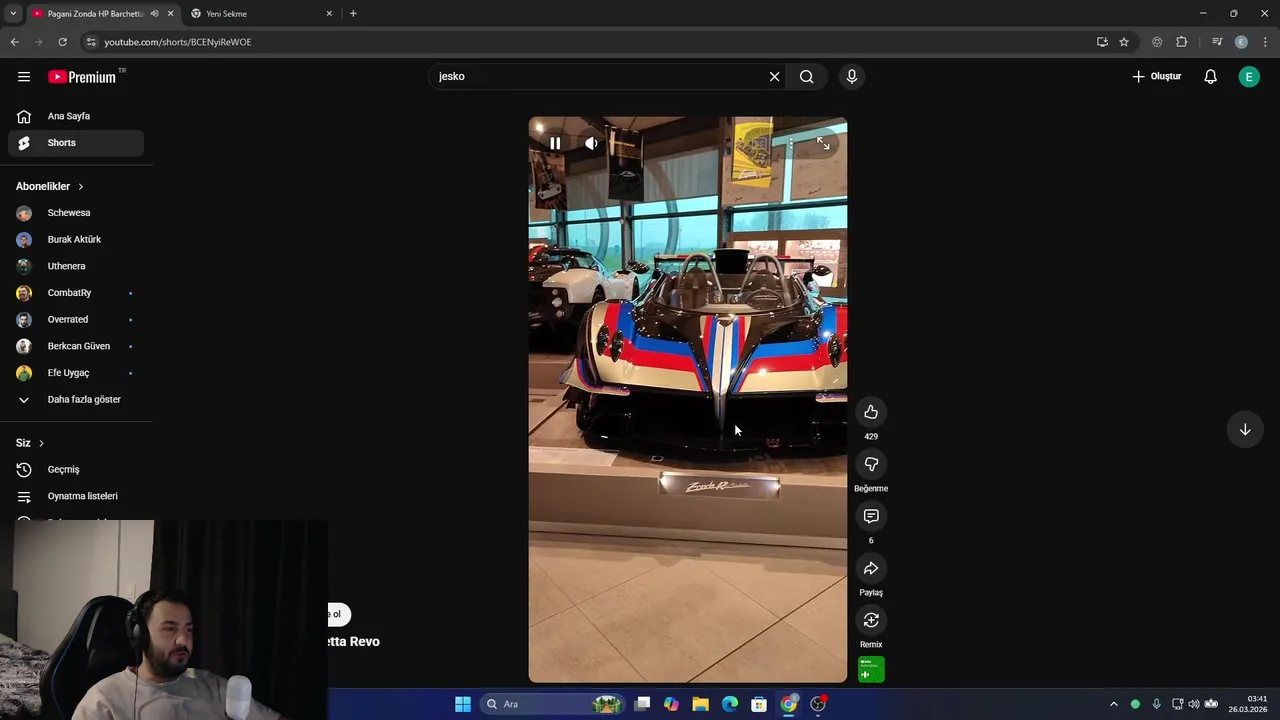Install app icon in address bar

[1102, 42]
